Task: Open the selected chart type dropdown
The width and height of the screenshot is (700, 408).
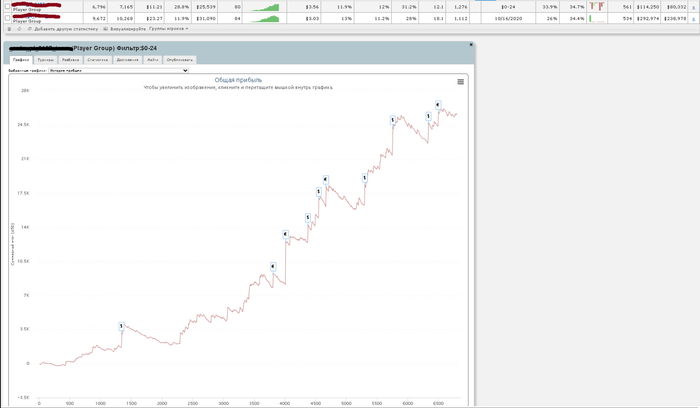Action: click(118, 71)
